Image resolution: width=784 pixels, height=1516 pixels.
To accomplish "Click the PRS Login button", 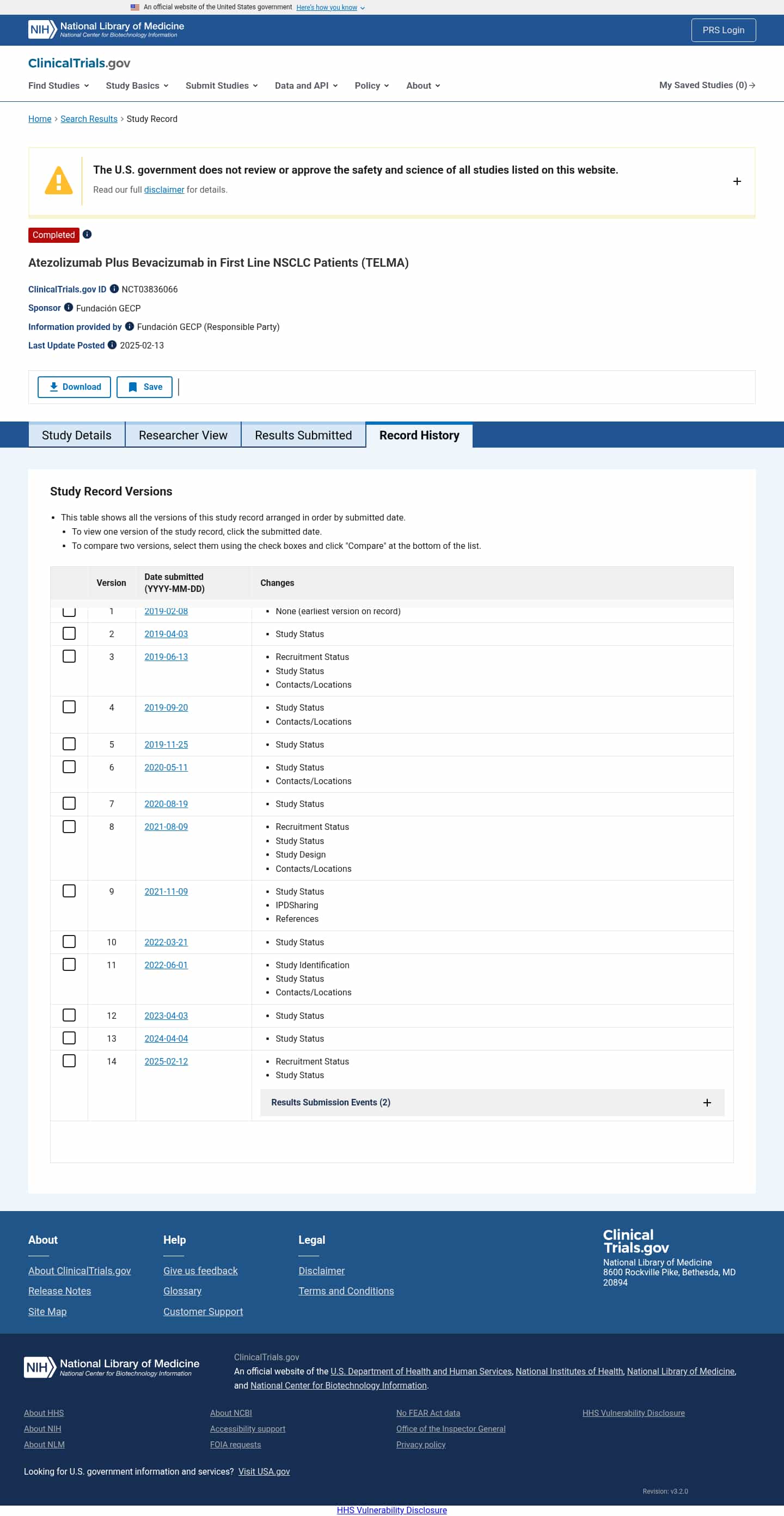I will 723,30.
